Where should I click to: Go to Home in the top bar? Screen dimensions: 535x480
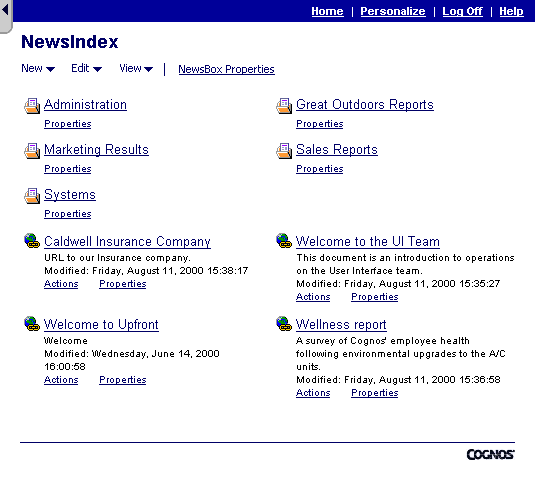(327, 11)
